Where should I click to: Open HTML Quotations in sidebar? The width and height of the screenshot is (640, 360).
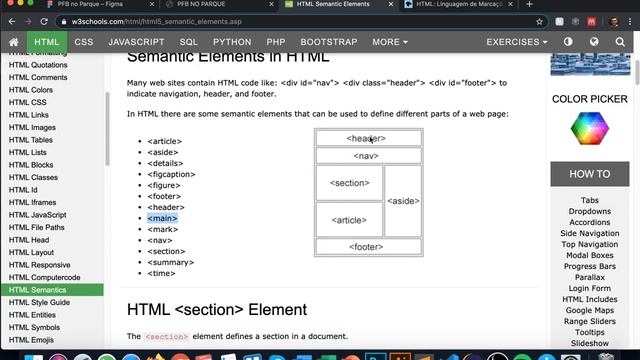tap(38, 65)
